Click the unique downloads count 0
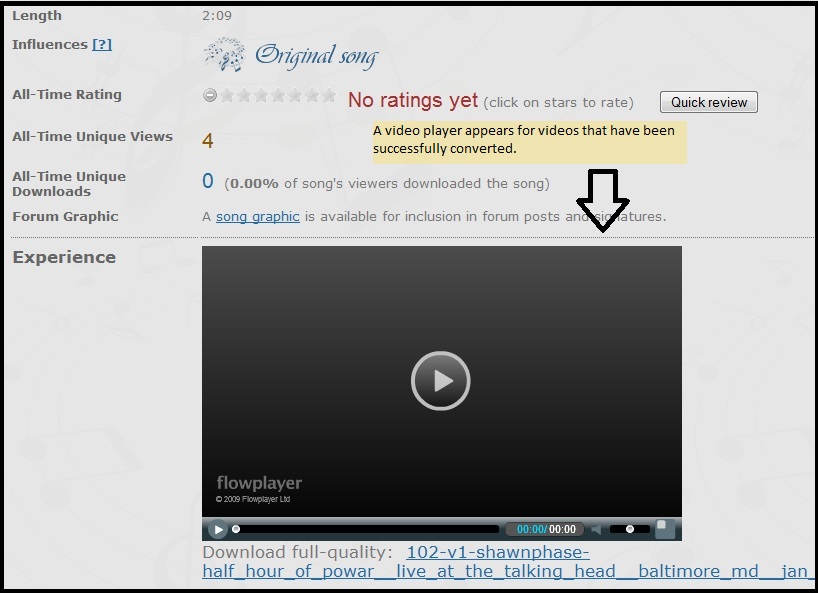 (208, 181)
